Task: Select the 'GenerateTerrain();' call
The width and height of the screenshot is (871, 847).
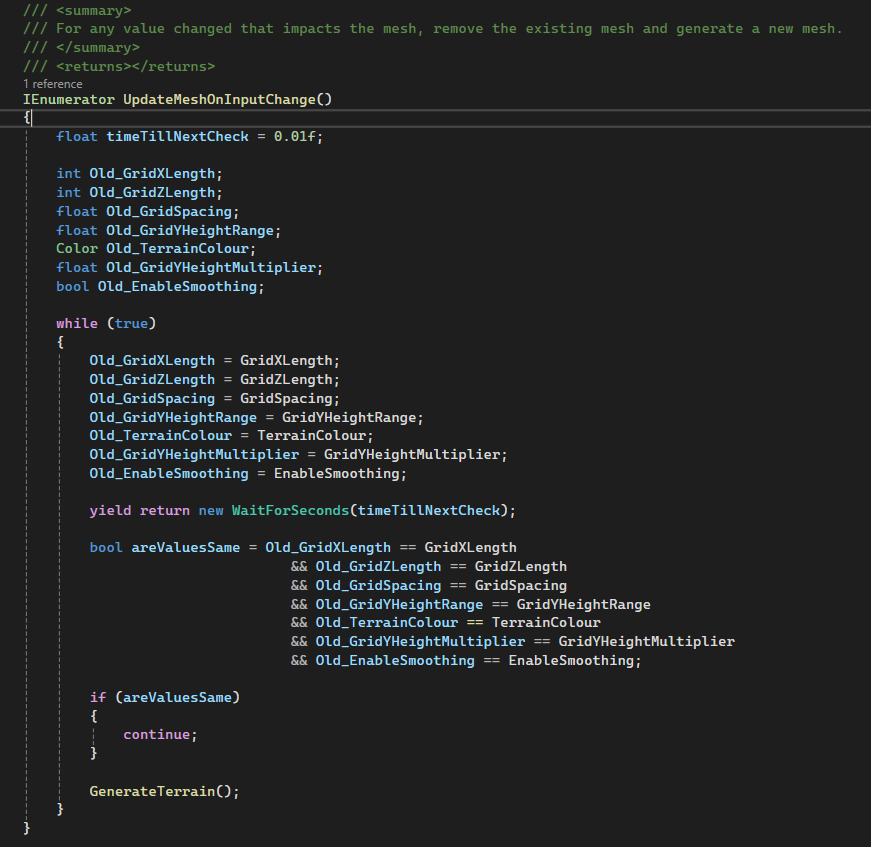Action: [x=164, y=791]
